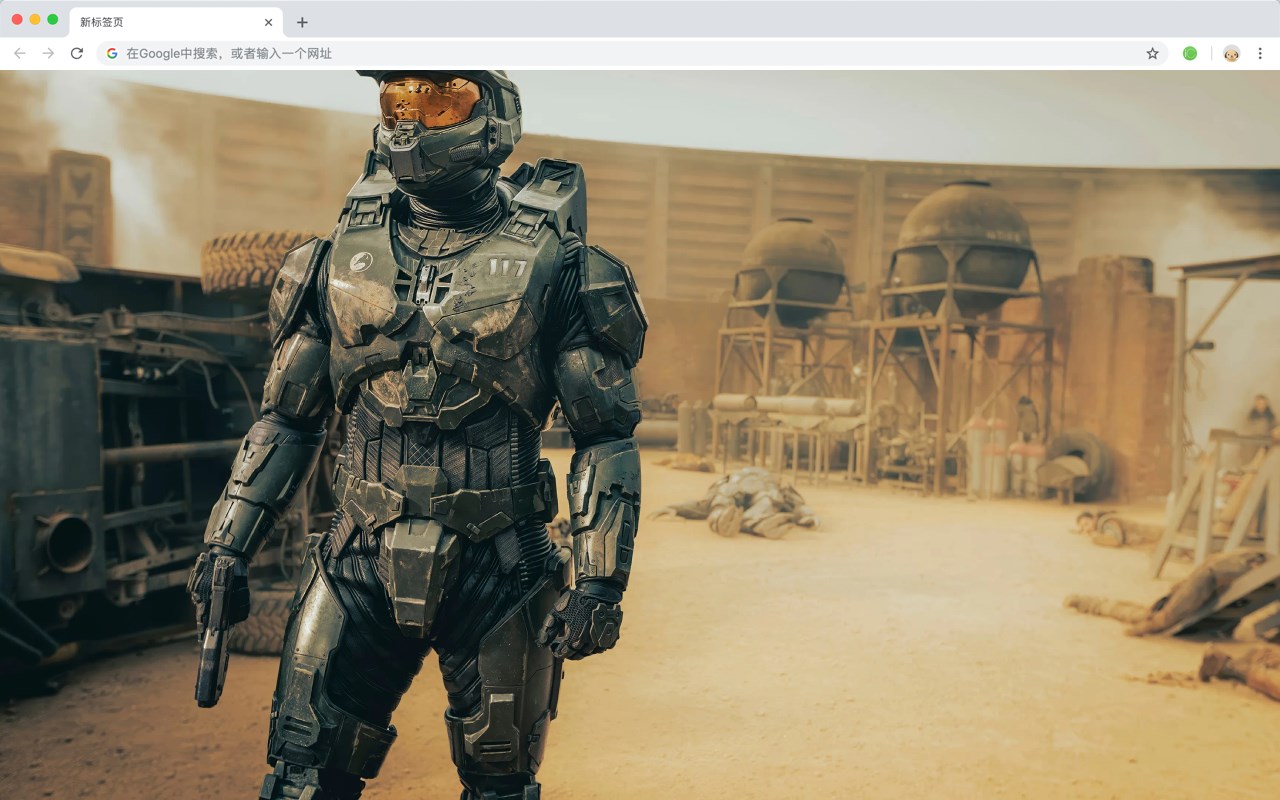Maximize the window with green button
The image size is (1280, 800).
(53, 19)
